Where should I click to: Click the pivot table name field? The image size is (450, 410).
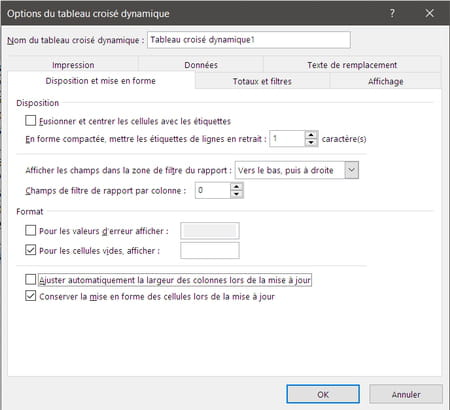pos(249,40)
